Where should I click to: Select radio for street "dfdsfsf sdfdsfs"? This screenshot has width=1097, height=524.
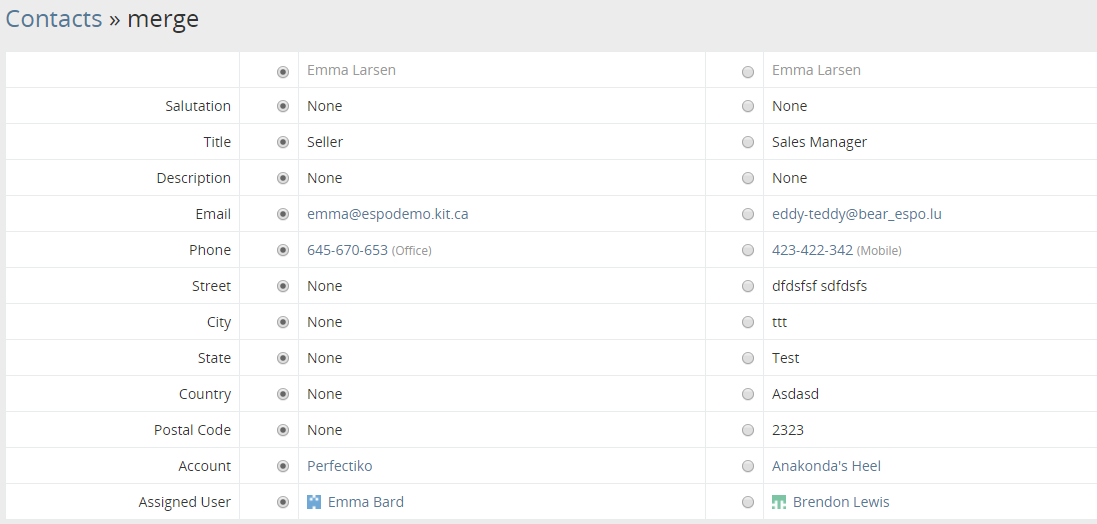coord(748,286)
